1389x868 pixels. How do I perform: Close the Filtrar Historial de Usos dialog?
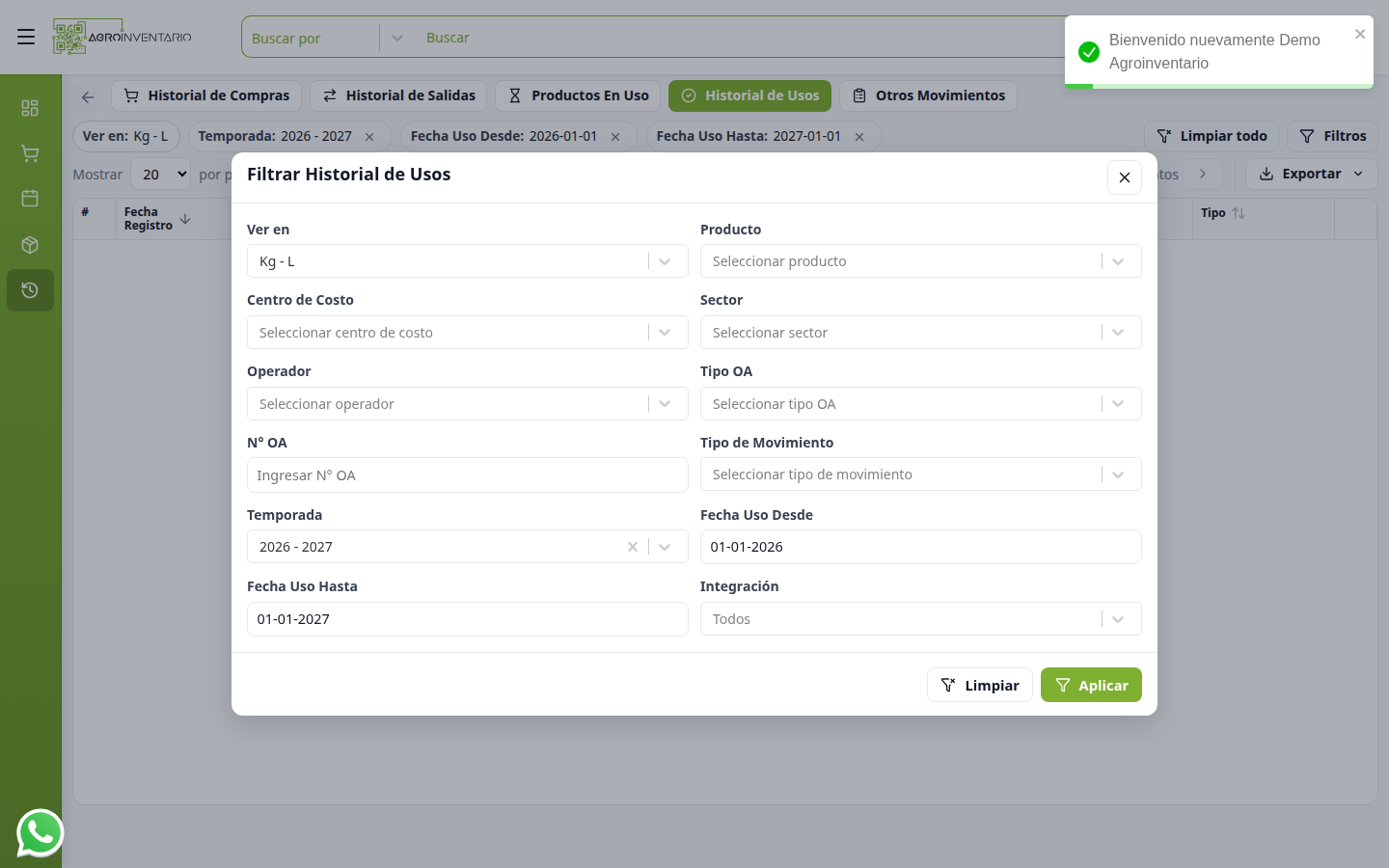coord(1125,177)
